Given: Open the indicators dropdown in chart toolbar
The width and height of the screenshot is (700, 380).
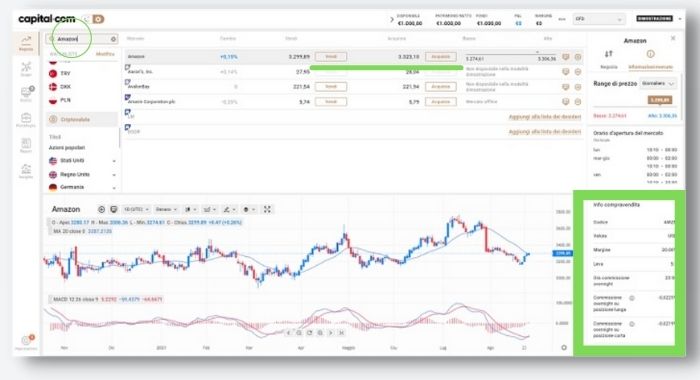Looking at the screenshot, I should click(x=210, y=209).
